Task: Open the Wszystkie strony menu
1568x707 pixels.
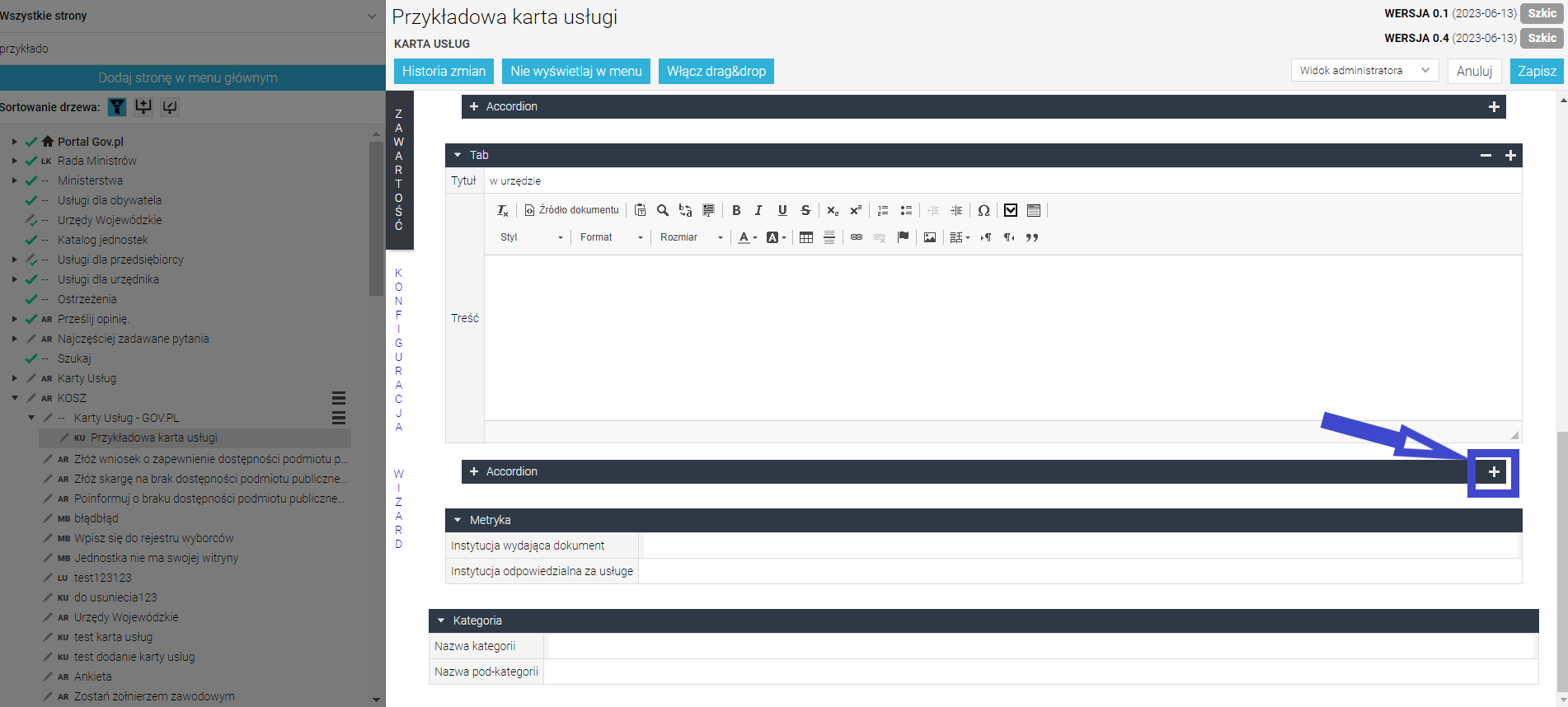Action: point(192,16)
